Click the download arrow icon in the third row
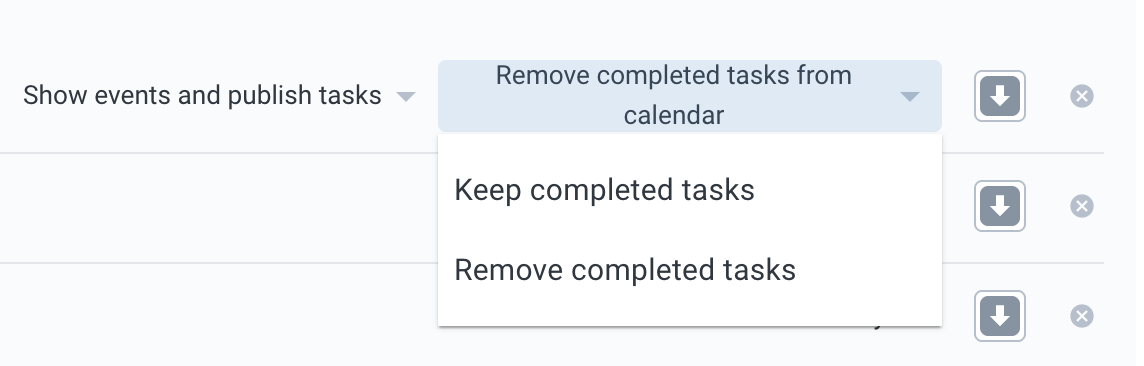This screenshot has height=366, width=1144. (x=1000, y=316)
